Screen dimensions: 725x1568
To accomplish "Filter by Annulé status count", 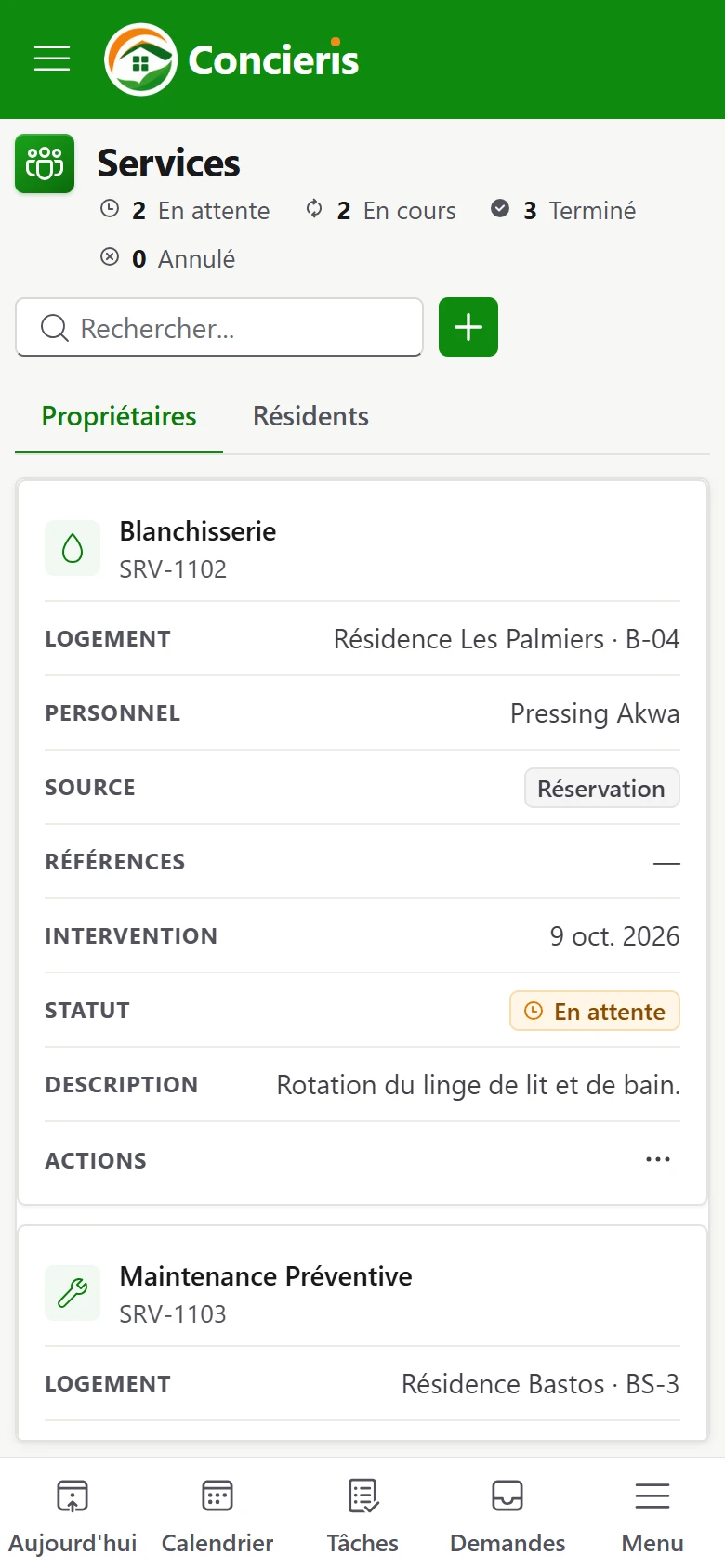I will 167,259.
